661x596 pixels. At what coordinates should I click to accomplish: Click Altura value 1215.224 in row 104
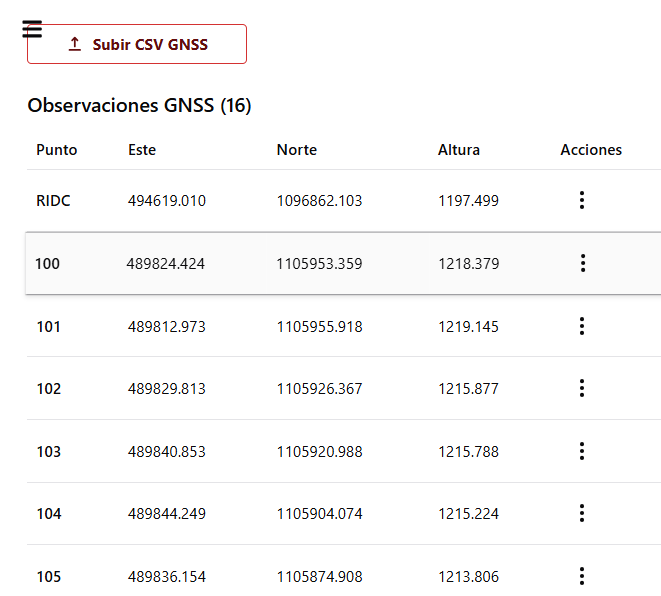[468, 514]
